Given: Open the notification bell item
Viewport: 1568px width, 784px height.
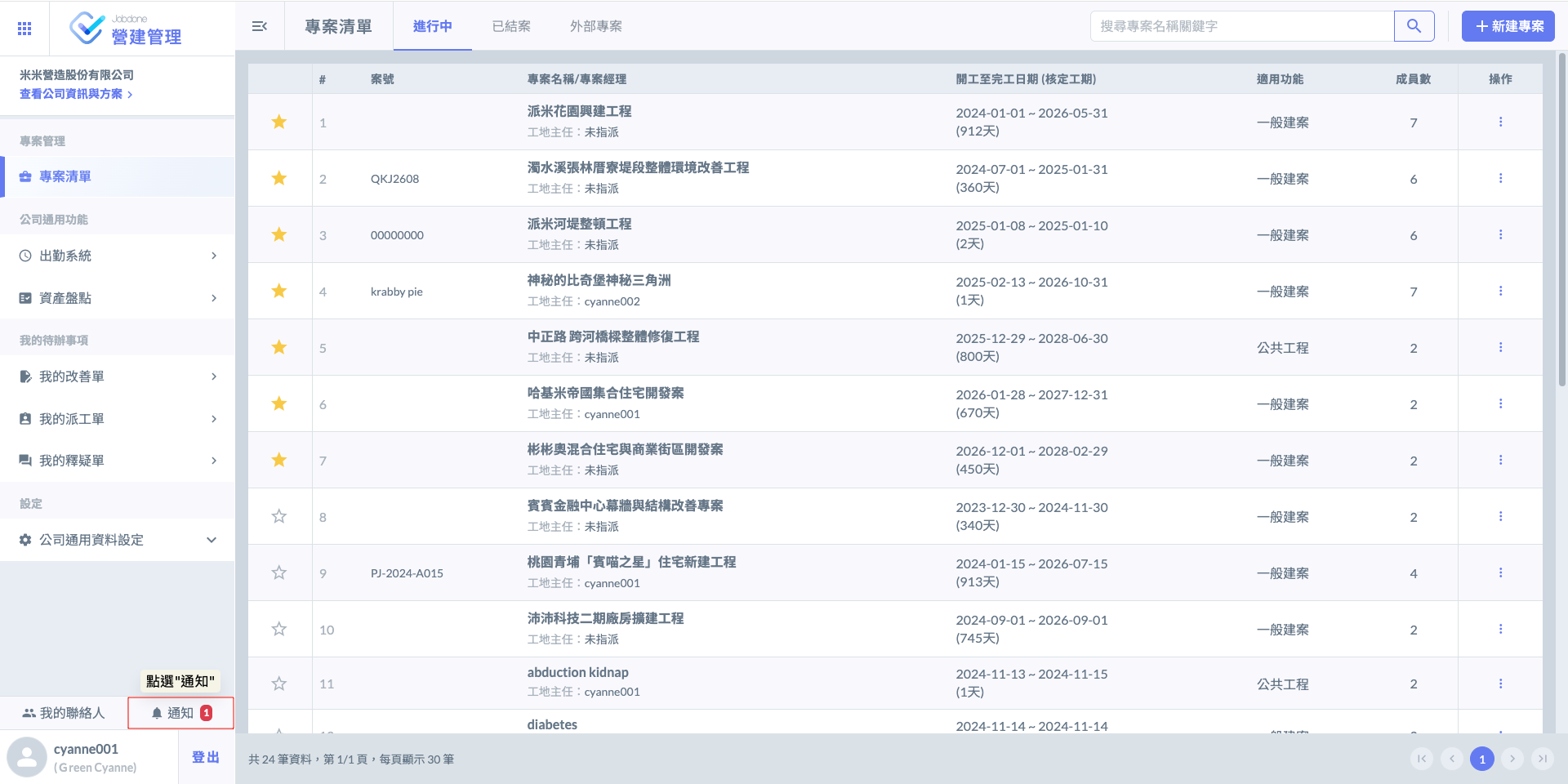Looking at the screenshot, I should 180,713.
